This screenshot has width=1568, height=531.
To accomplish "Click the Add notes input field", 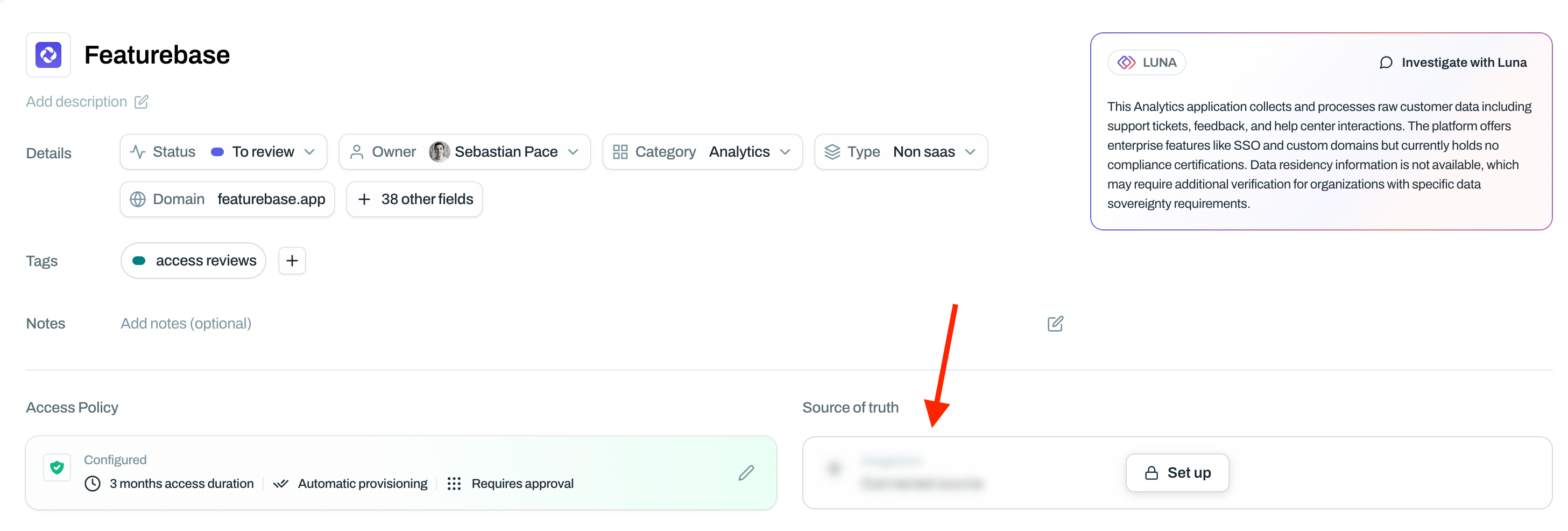I will click(186, 323).
